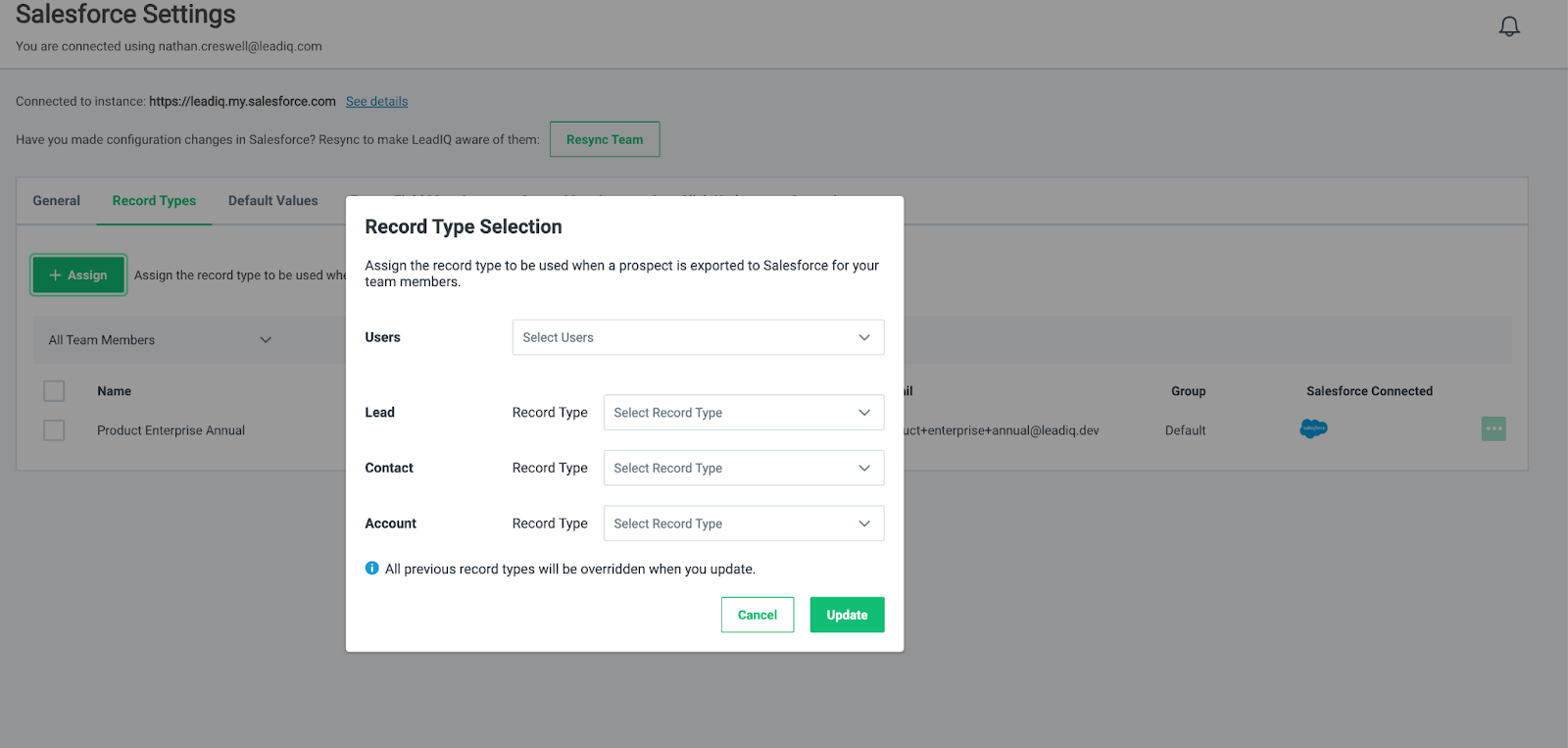Screen dimensions: 1568x748
Task: Open the Lead record type dropdown
Action: [x=743, y=413]
